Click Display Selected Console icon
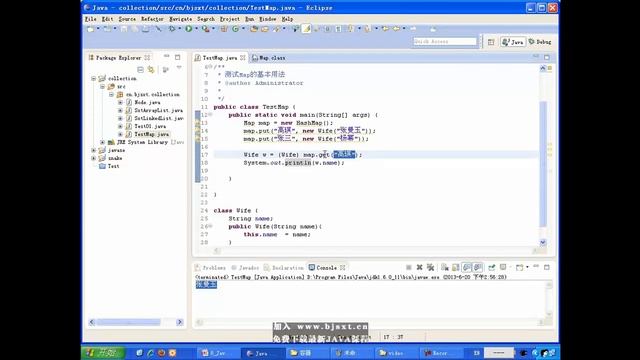 pos(503,267)
